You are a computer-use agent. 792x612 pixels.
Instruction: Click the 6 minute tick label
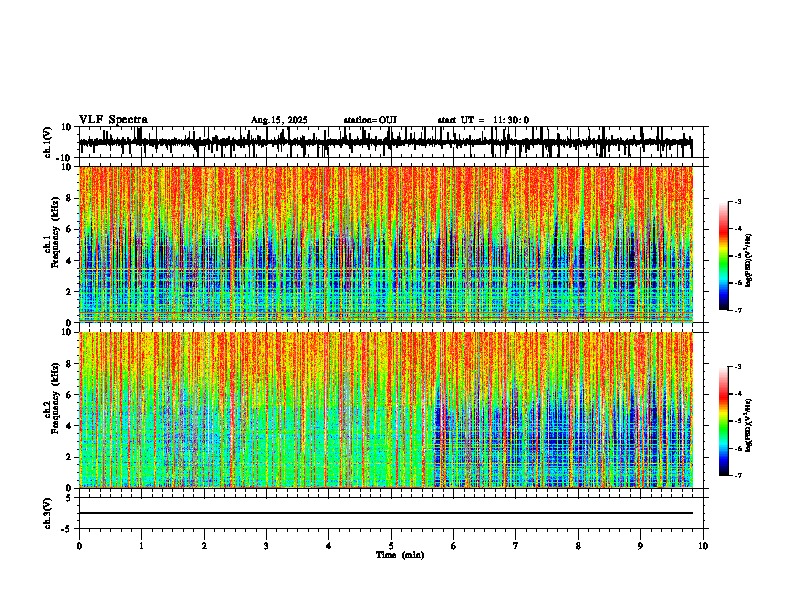pos(454,546)
